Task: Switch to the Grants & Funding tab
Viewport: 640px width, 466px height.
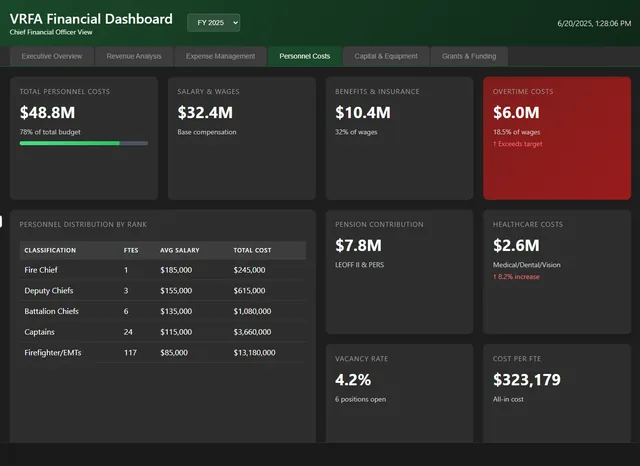Action: click(469, 56)
